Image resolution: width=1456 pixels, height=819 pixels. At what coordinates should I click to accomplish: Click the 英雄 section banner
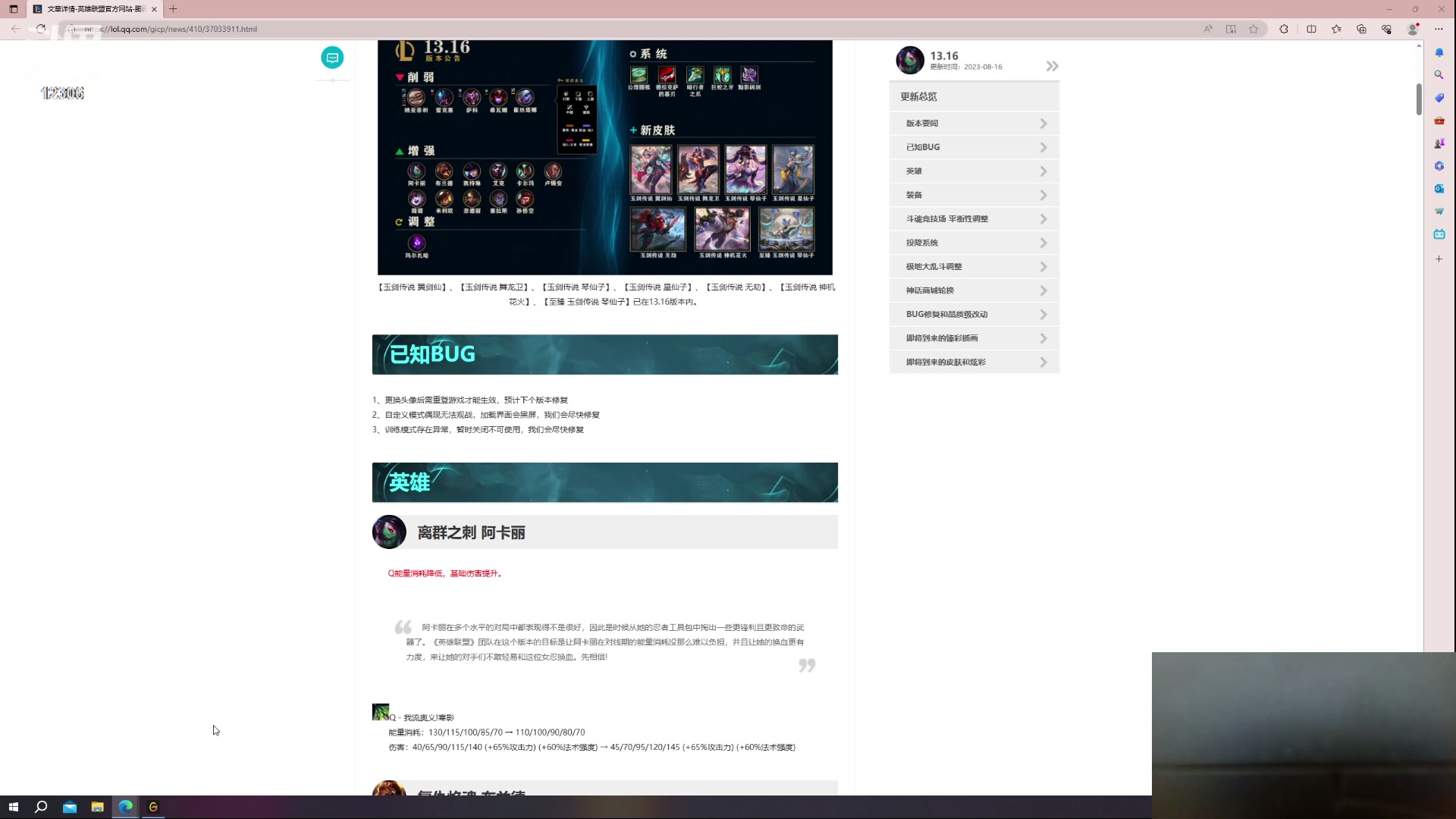pyautogui.click(x=605, y=482)
